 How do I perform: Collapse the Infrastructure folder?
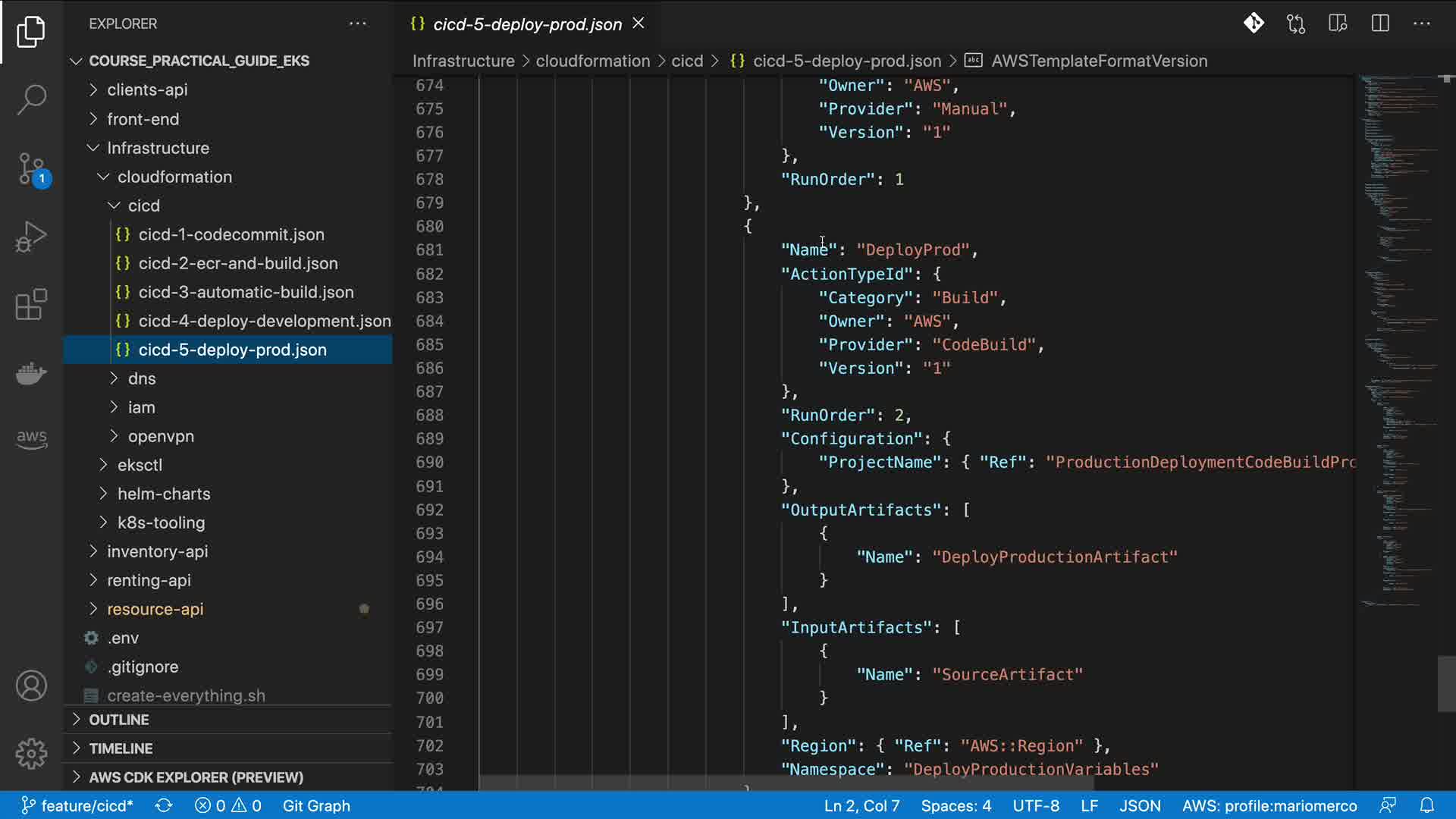158,148
